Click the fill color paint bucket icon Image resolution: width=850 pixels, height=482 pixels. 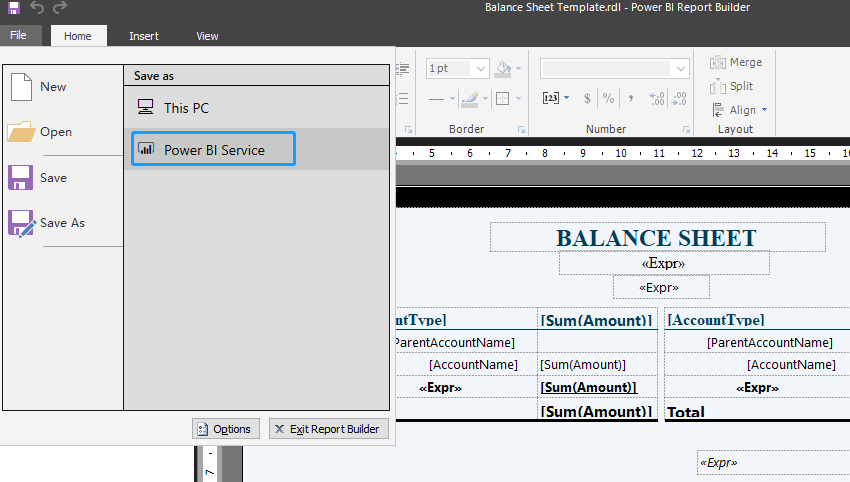[x=504, y=68]
